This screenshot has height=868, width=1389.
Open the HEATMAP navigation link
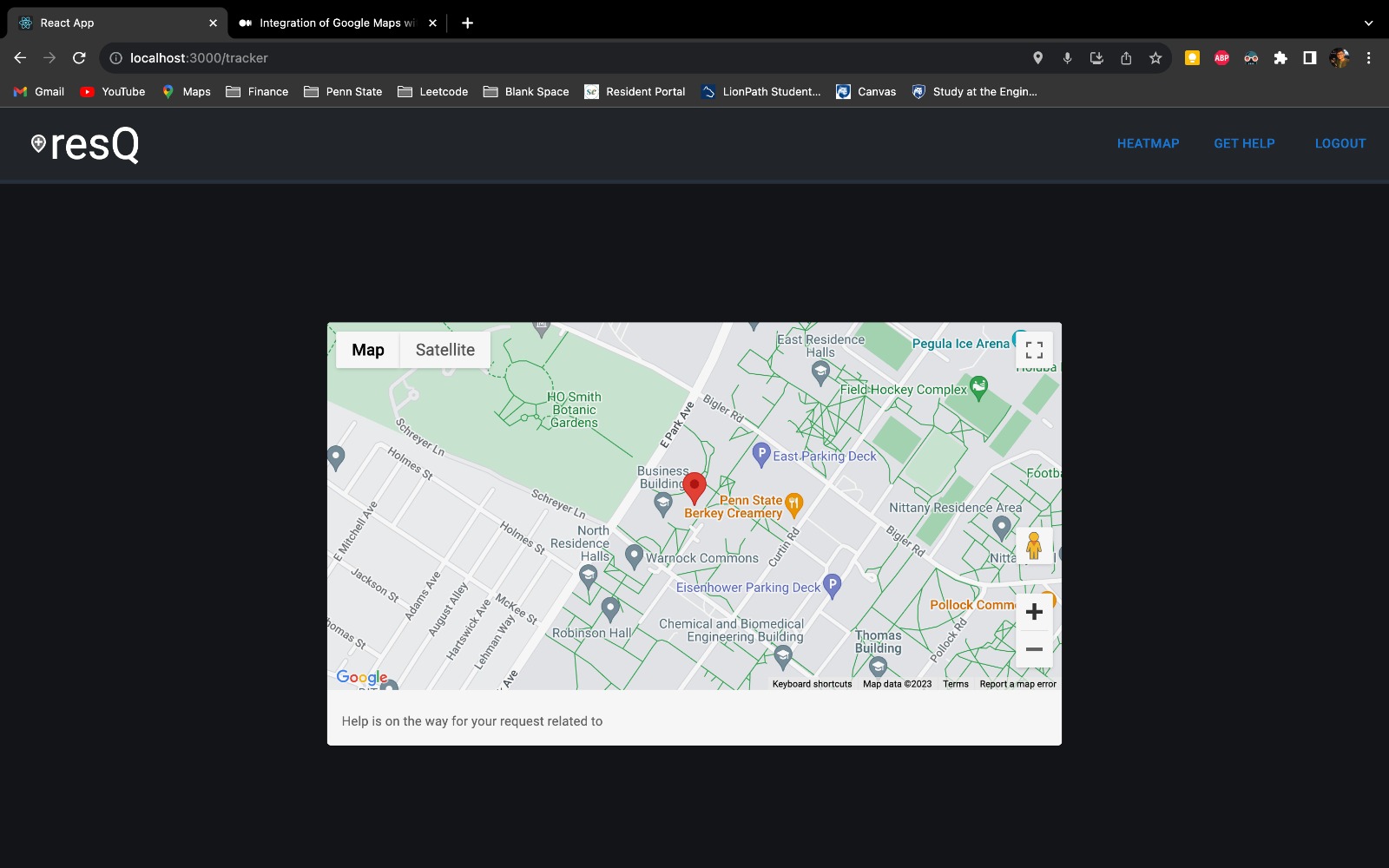(1148, 144)
